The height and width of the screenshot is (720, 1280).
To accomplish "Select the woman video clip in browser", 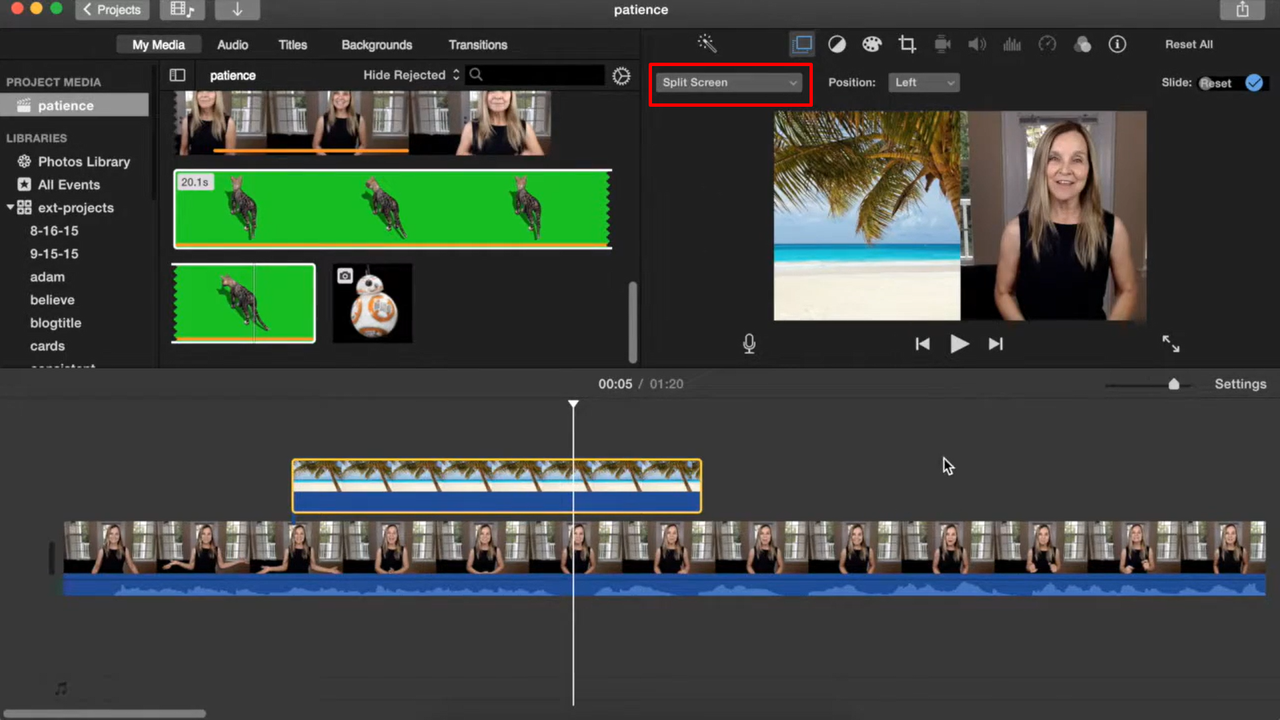I will point(362,123).
